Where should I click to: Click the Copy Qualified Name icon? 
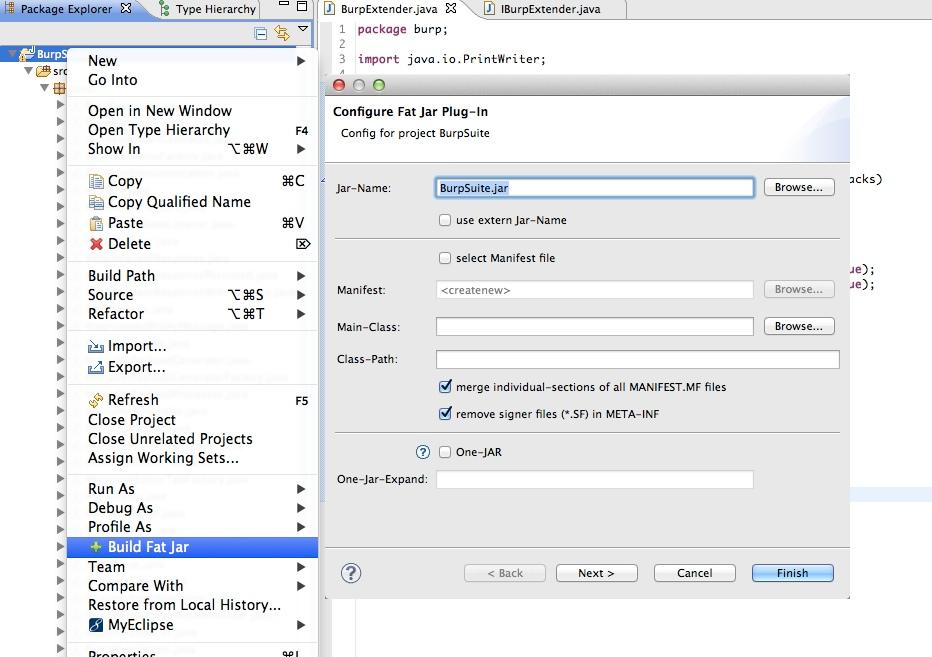tap(96, 202)
